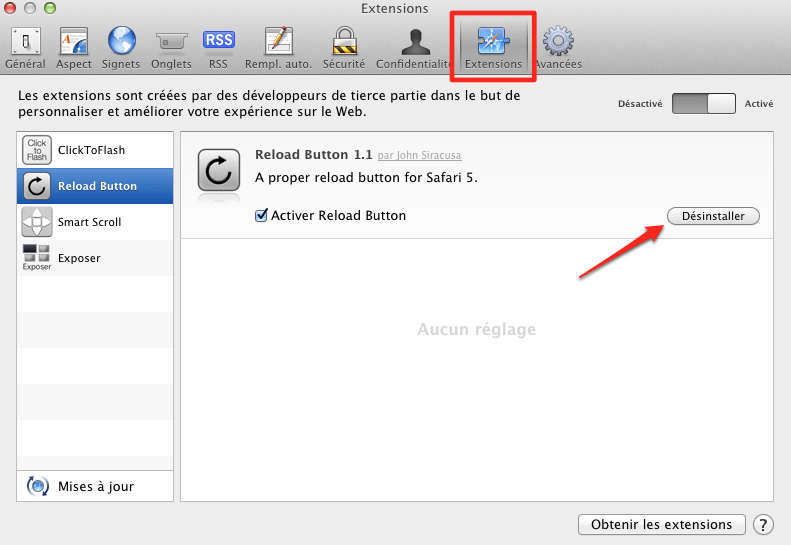Image resolution: width=791 pixels, height=545 pixels.
Task: Open Rempl. auto. preferences pane
Action: pos(278,48)
